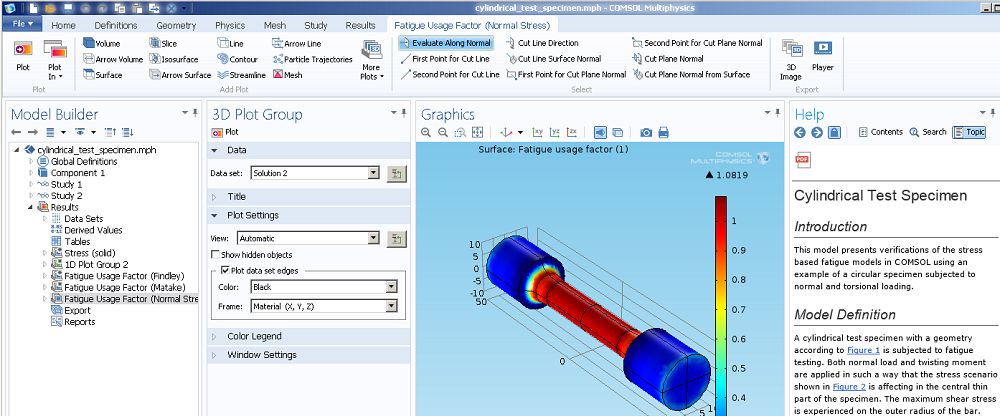Add an Arrow Surface plot
Image resolution: width=1000 pixels, height=416 pixels.
pyautogui.click(x=180, y=75)
